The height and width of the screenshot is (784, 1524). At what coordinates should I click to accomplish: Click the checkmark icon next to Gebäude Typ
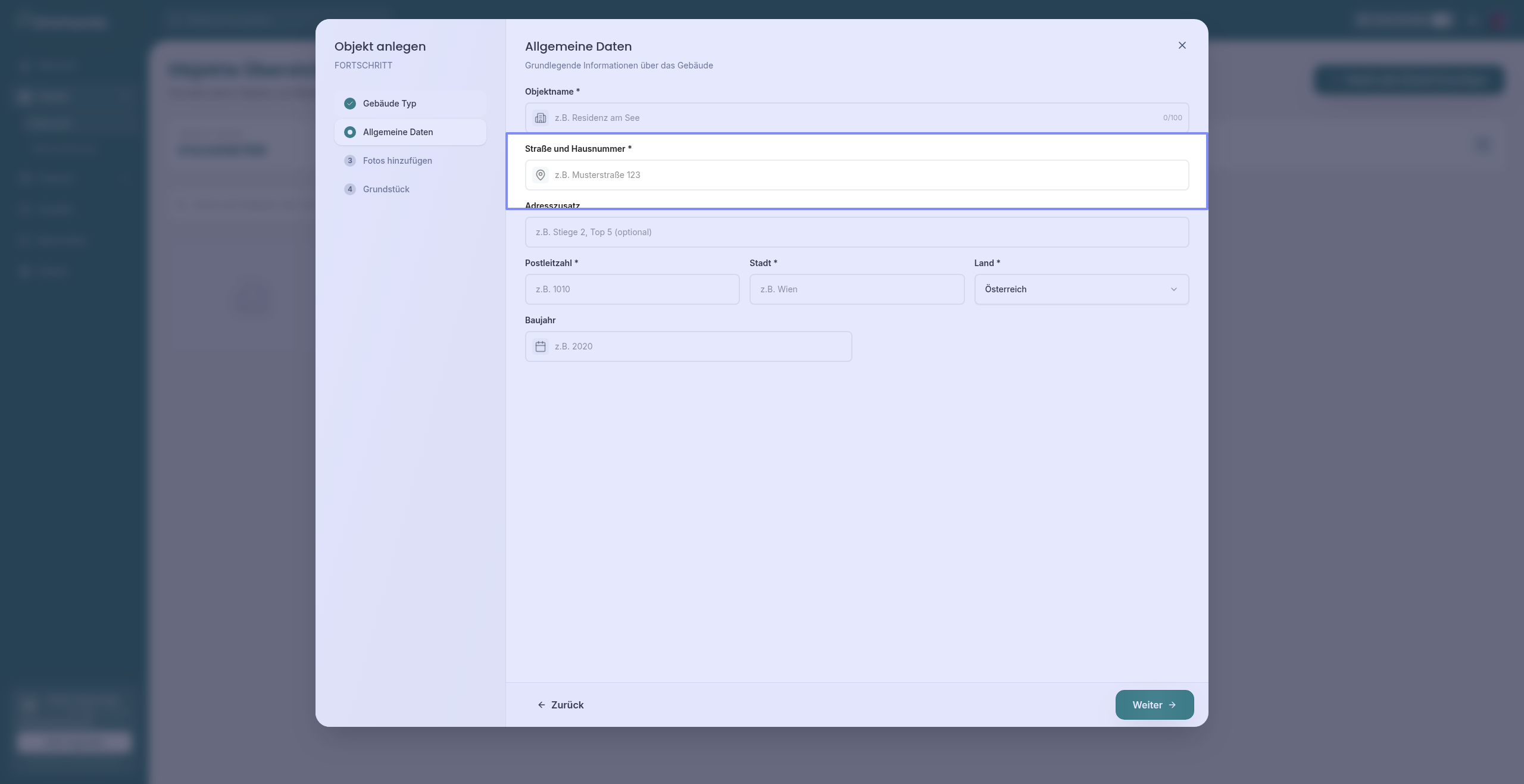350,104
